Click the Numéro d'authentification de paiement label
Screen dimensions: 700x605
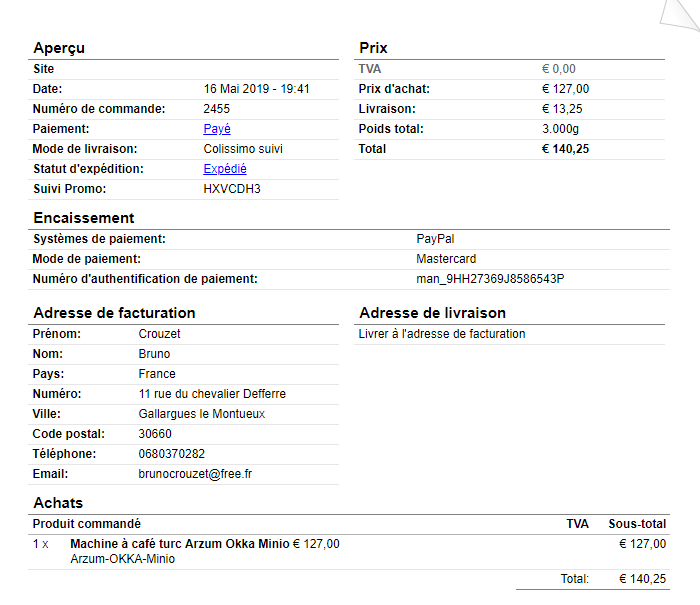click(145, 279)
